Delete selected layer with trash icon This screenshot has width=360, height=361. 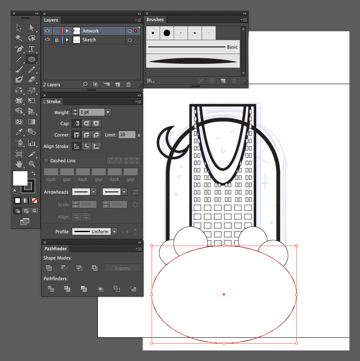click(128, 85)
